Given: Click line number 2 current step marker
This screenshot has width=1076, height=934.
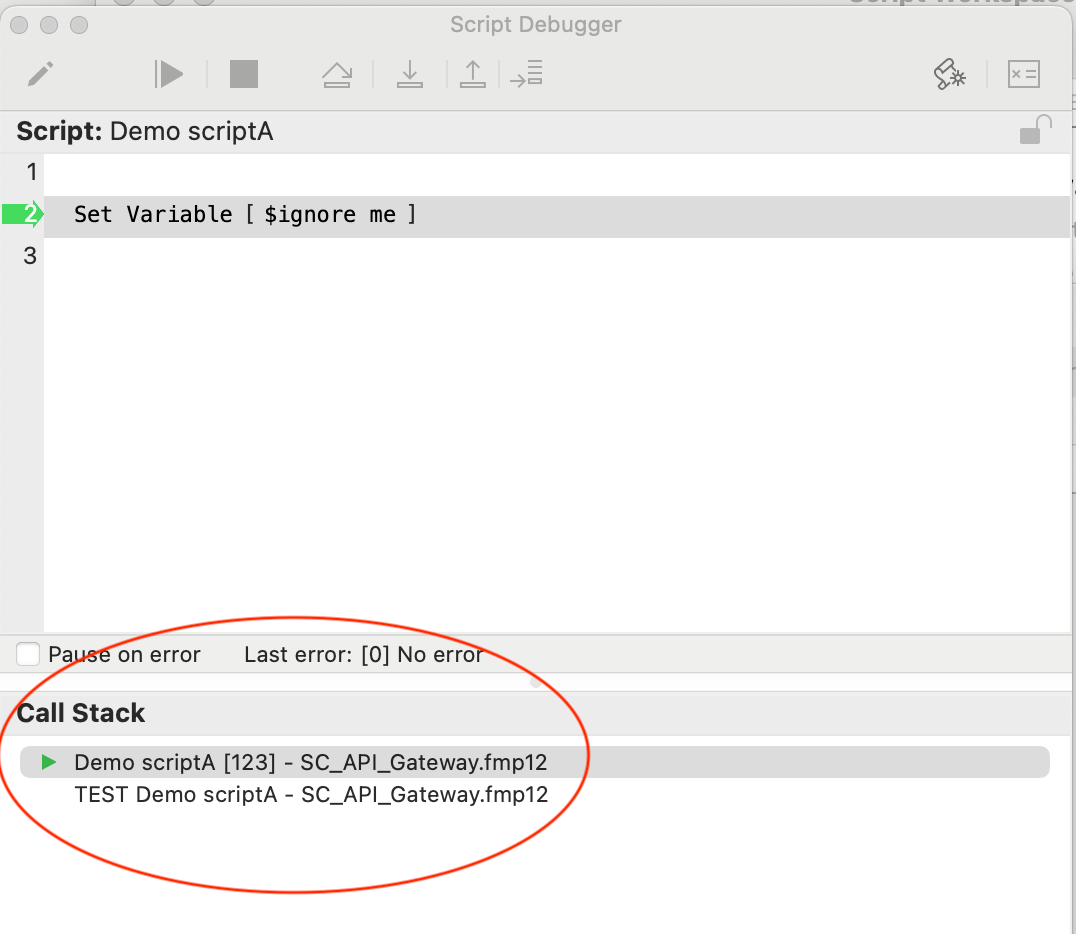Looking at the screenshot, I should pyautogui.click(x=23, y=214).
